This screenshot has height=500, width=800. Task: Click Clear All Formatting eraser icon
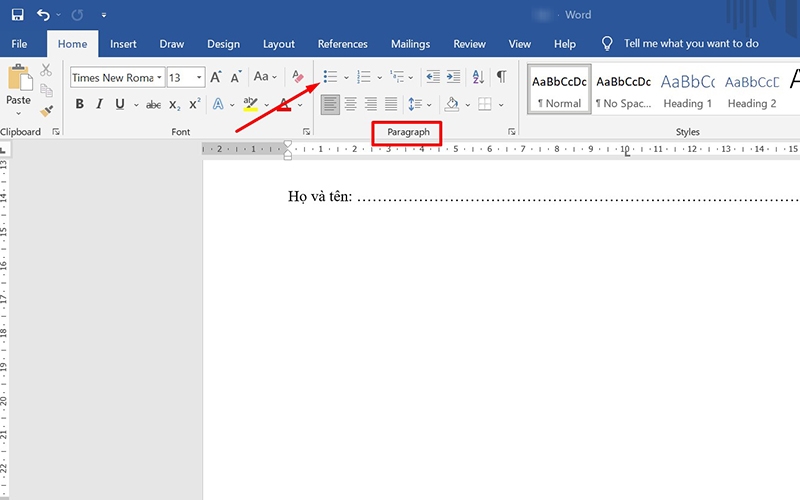point(298,77)
